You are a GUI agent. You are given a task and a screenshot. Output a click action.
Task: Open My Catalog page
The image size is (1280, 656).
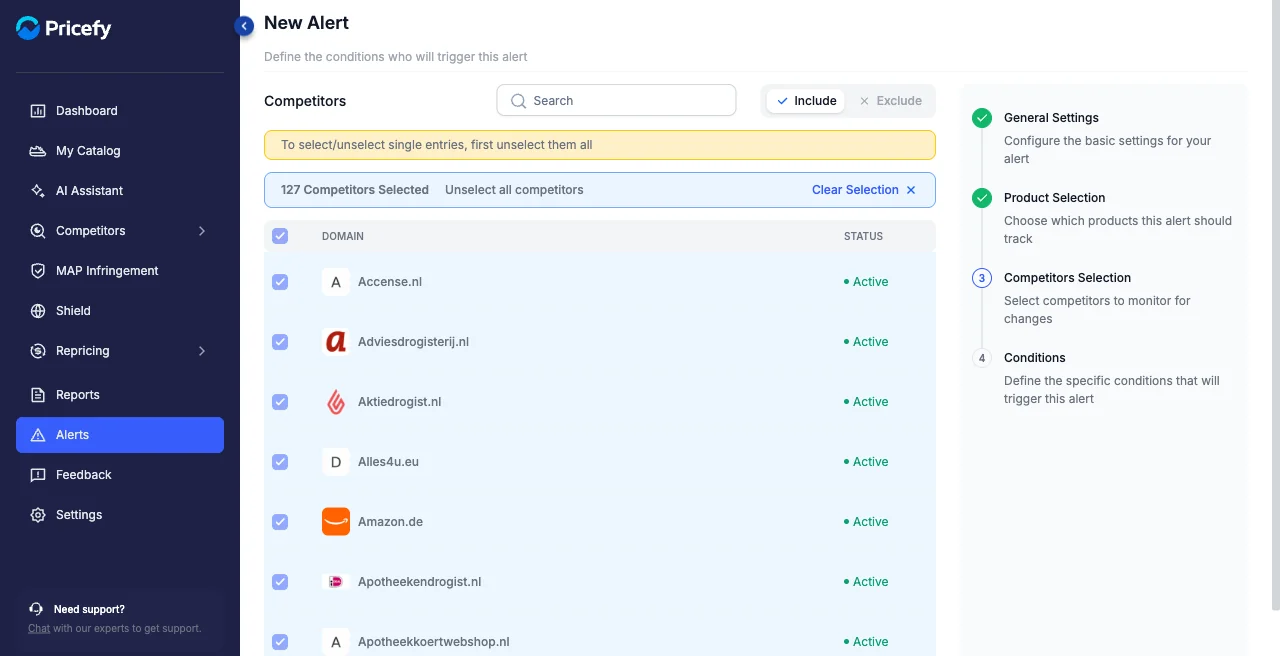coord(120,151)
